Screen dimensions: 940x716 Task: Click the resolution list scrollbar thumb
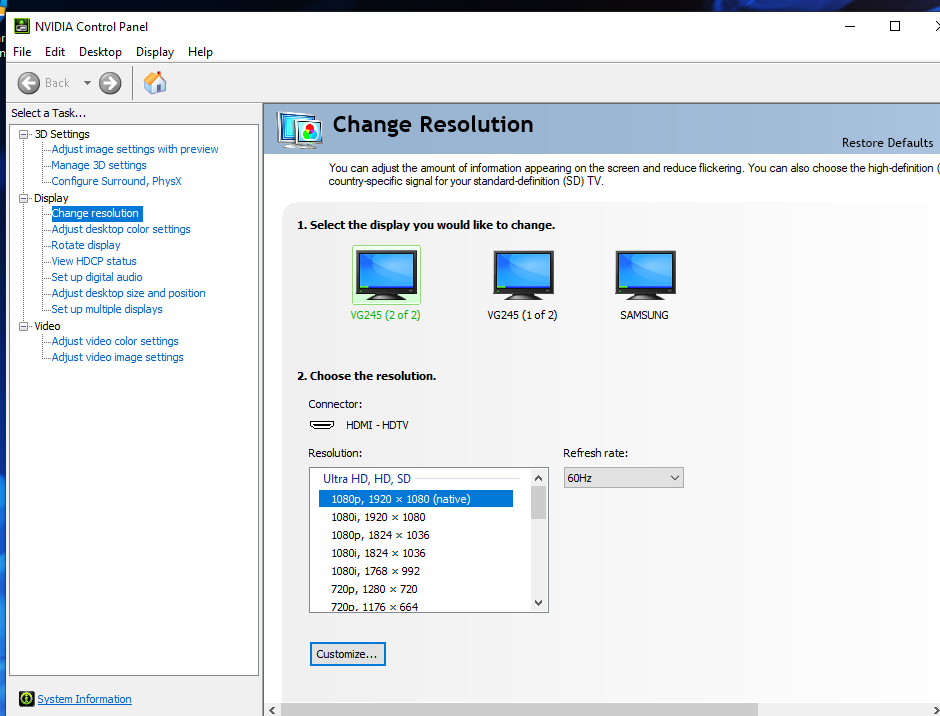[x=538, y=503]
